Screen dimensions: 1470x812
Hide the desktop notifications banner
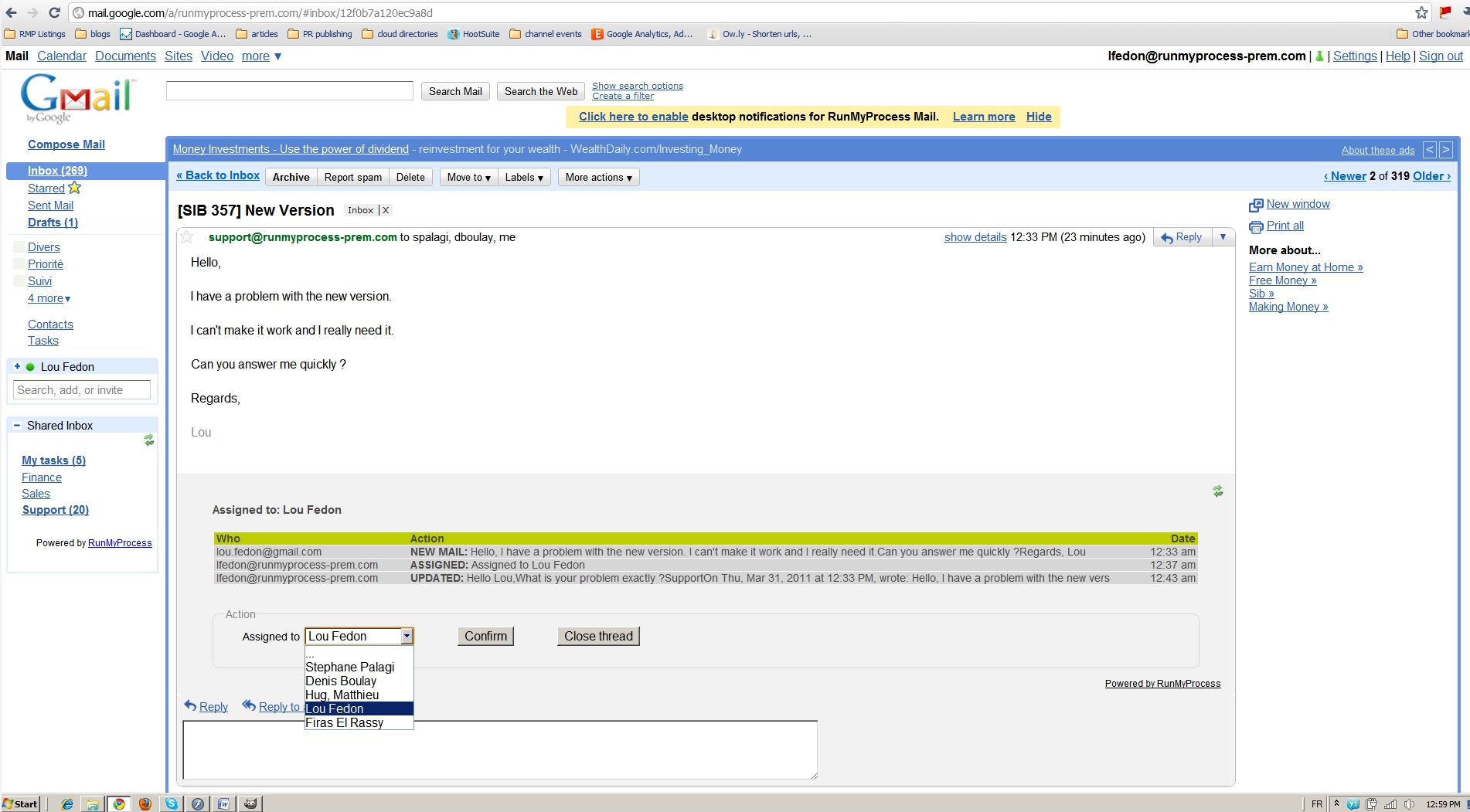point(1039,117)
